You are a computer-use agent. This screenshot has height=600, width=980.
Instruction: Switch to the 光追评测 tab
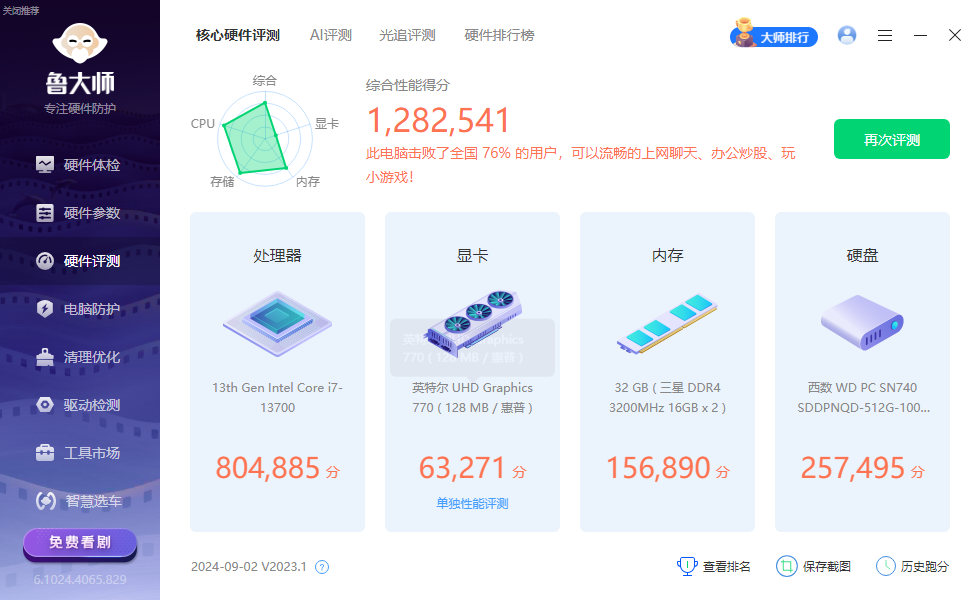(407, 36)
